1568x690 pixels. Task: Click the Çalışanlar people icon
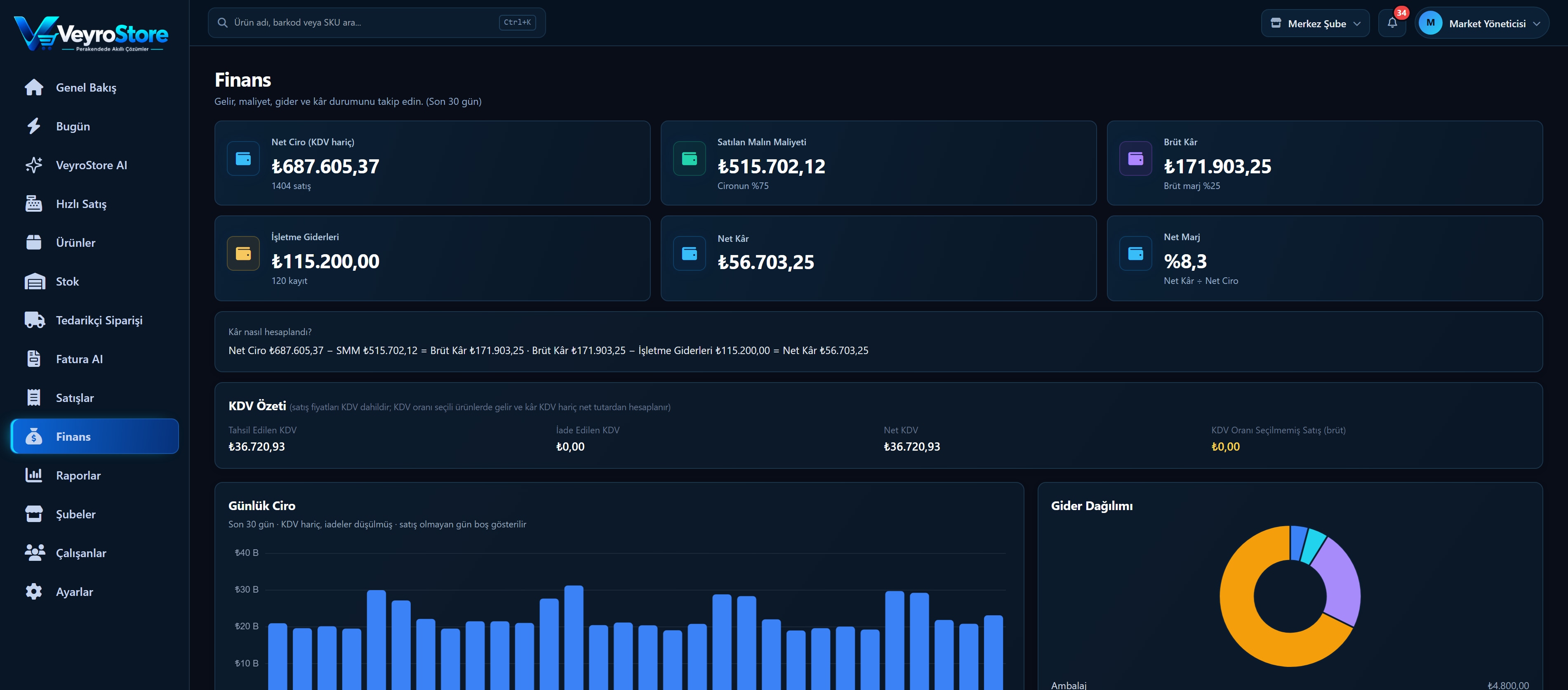coord(35,552)
